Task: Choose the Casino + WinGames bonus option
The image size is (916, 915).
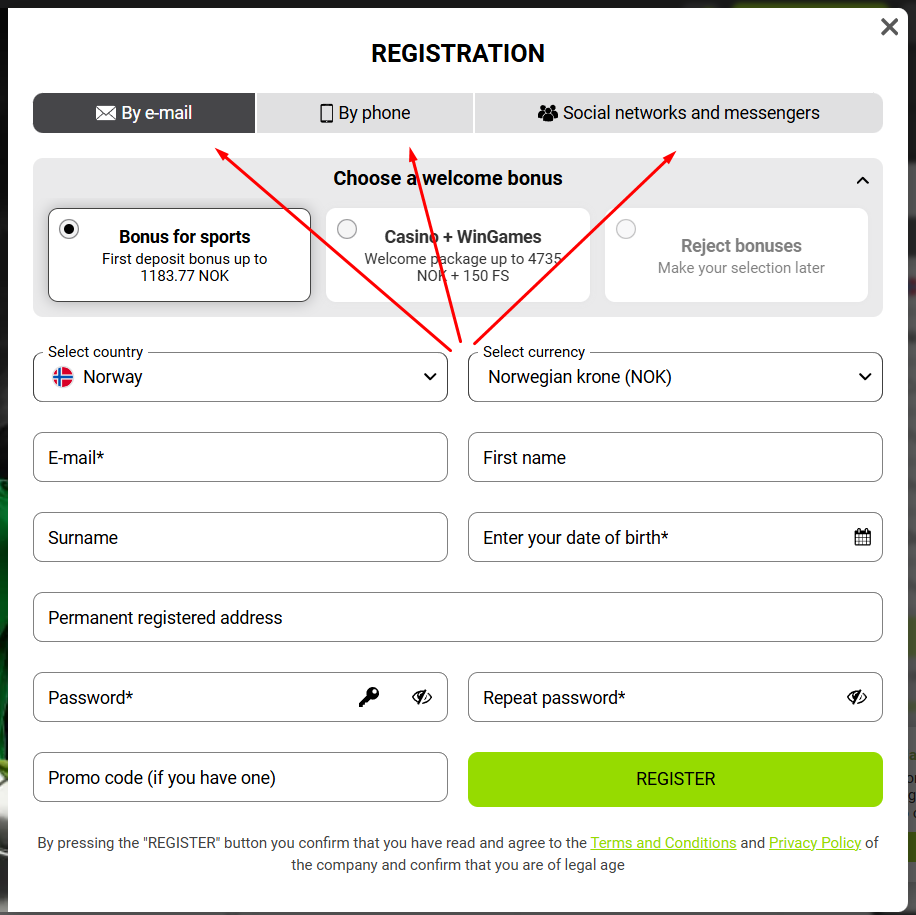Action: point(347,229)
